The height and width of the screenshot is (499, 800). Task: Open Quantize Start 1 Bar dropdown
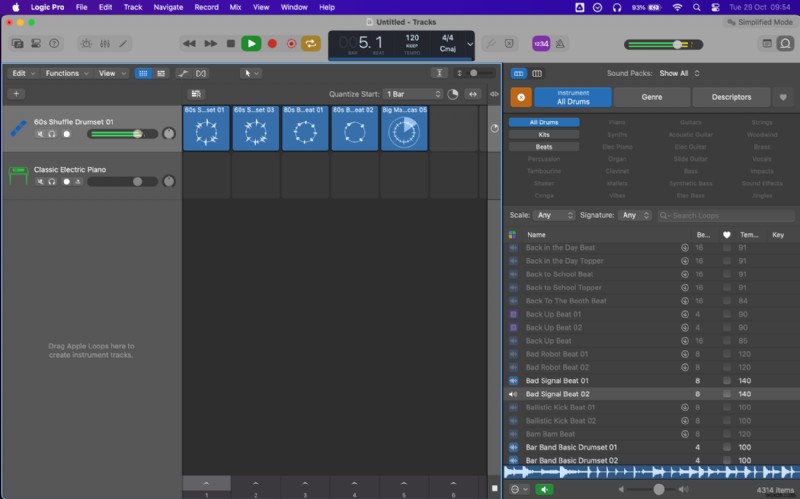coord(413,94)
